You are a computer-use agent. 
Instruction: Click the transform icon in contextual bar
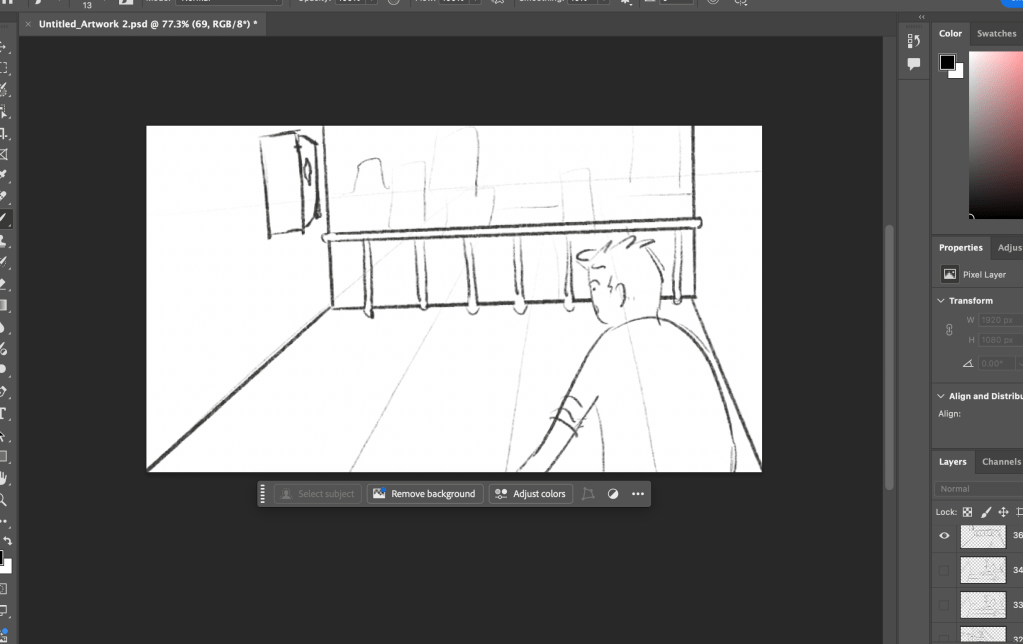pyautogui.click(x=588, y=494)
